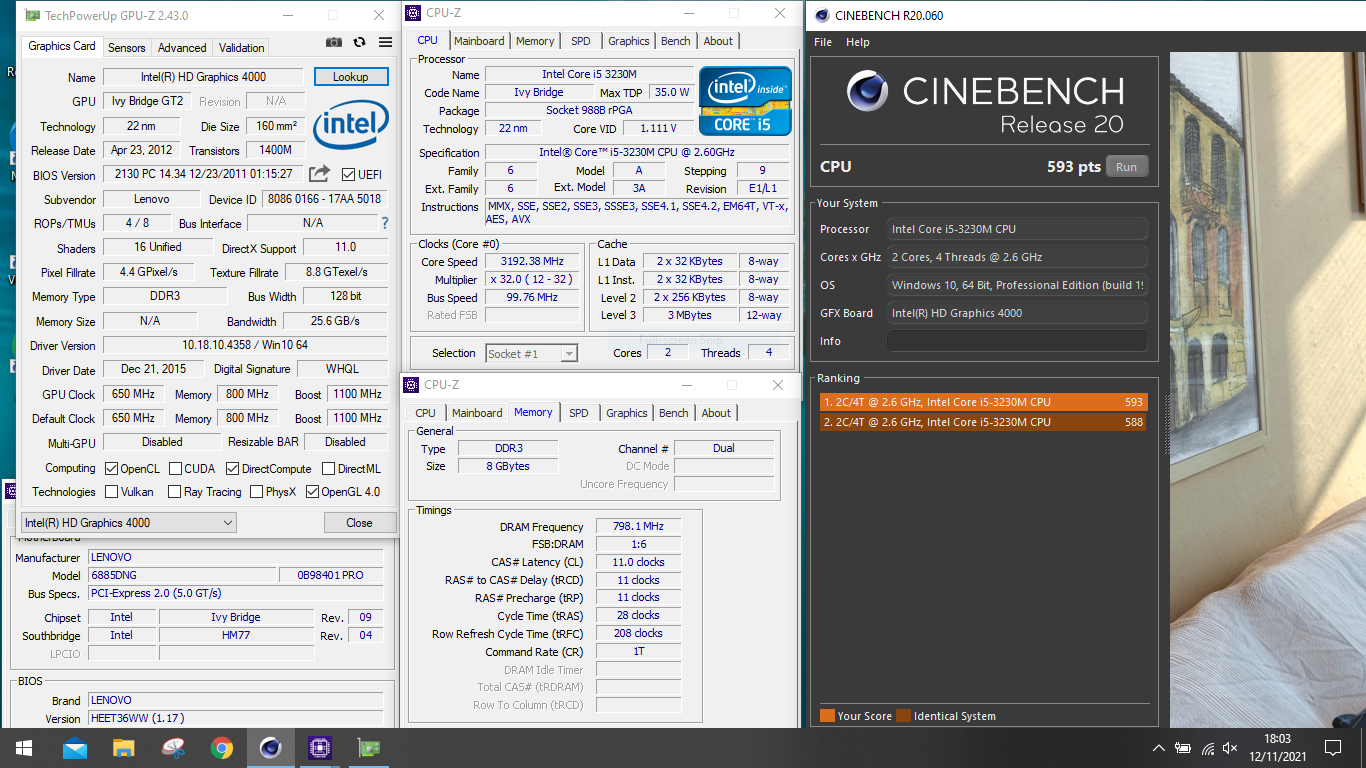
Task: Click the GPU-Z Lookup button
Action: tap(351, 77)
